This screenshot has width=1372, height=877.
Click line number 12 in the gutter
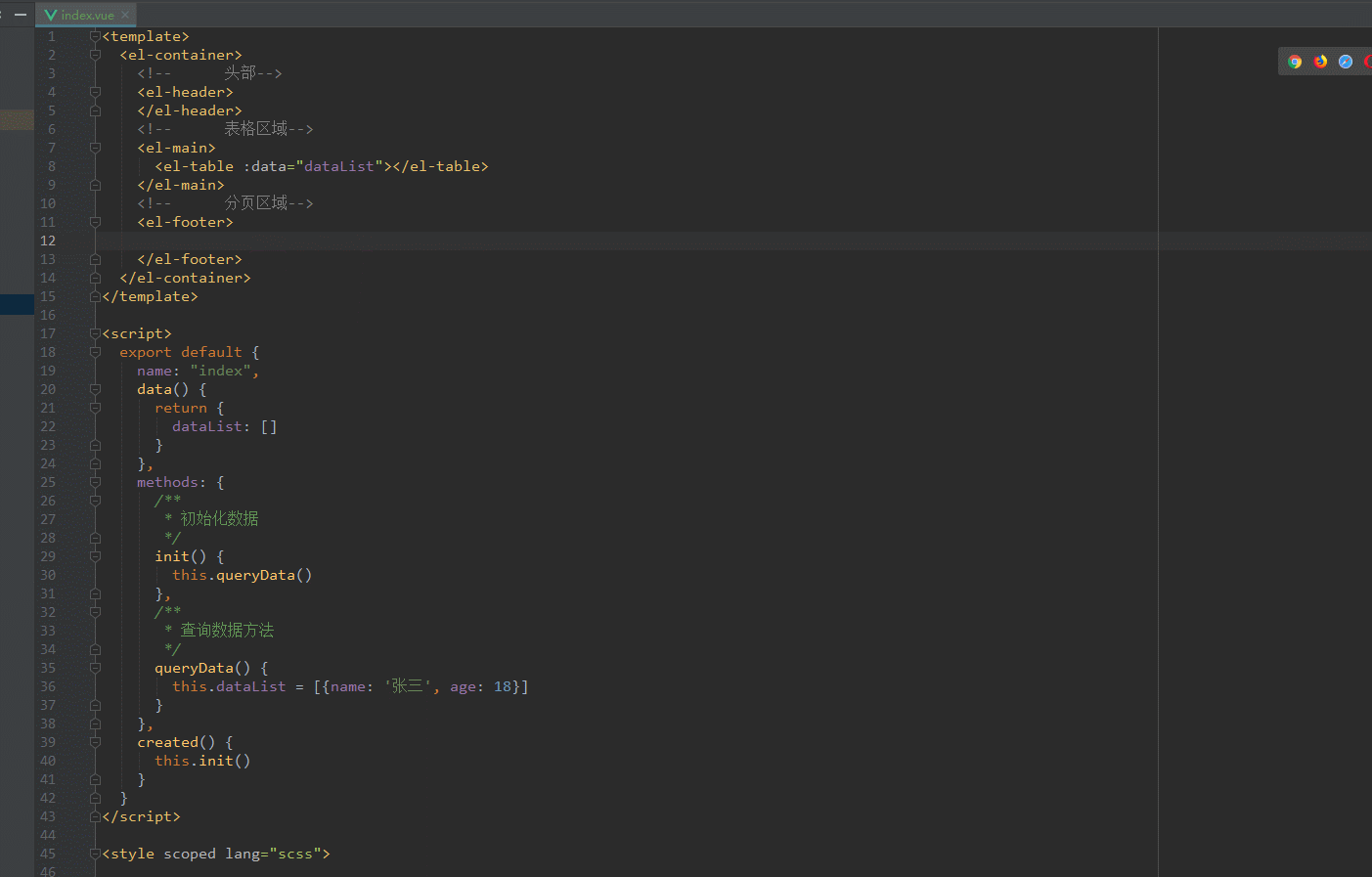pos(48,241)
